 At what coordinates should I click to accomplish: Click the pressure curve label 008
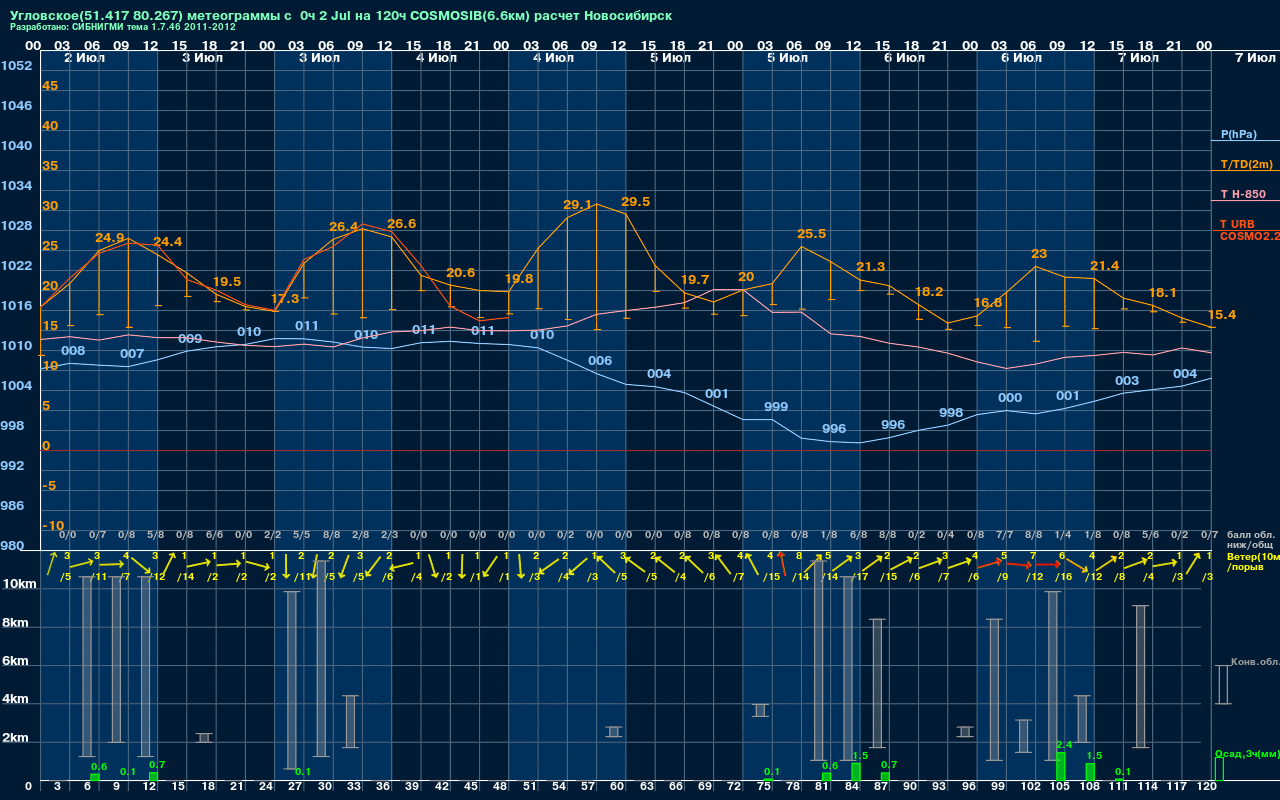click(x=73, y=351)
